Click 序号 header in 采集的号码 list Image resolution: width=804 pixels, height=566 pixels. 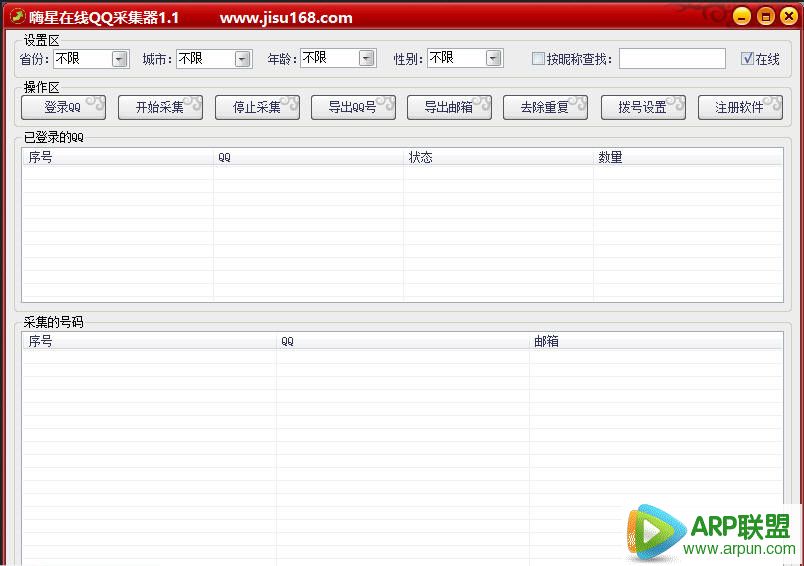coord(149,341)
